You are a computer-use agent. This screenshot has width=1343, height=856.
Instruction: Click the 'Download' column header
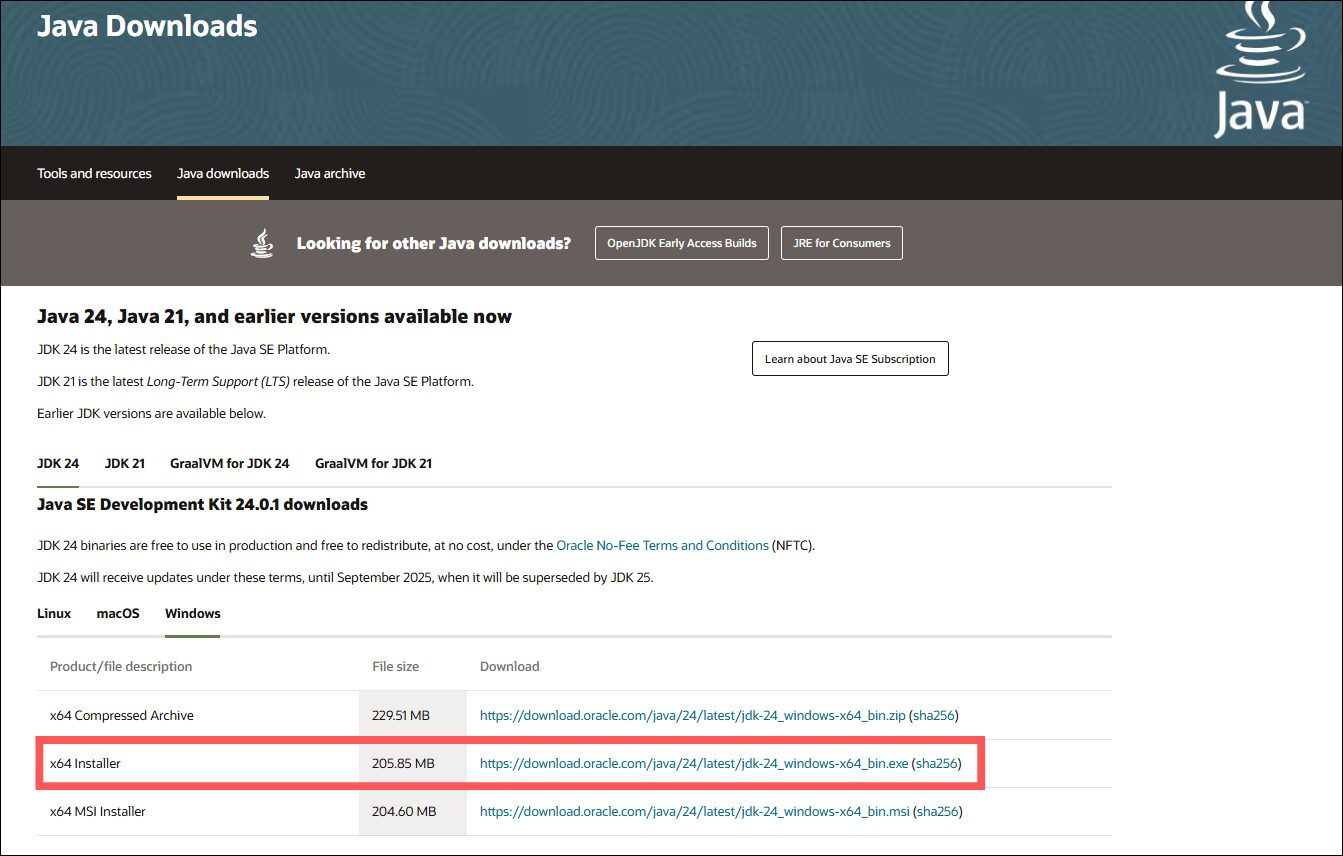click(510, 666)
